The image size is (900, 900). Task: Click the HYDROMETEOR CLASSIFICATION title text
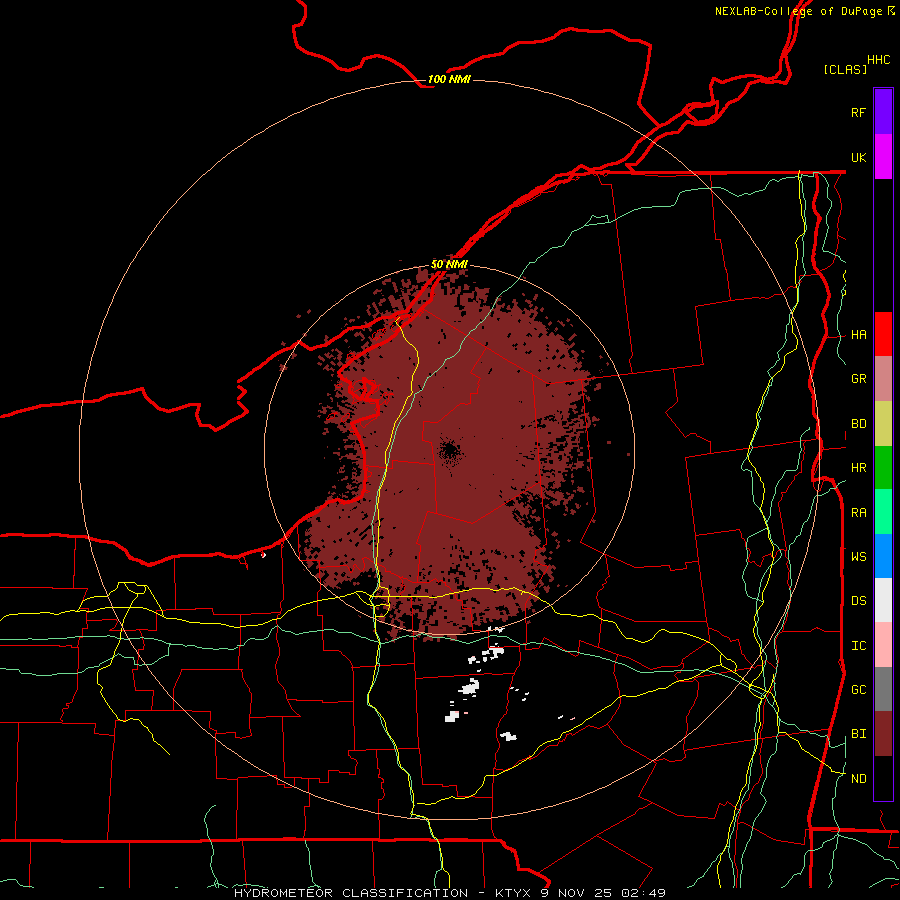coord(351,893)
